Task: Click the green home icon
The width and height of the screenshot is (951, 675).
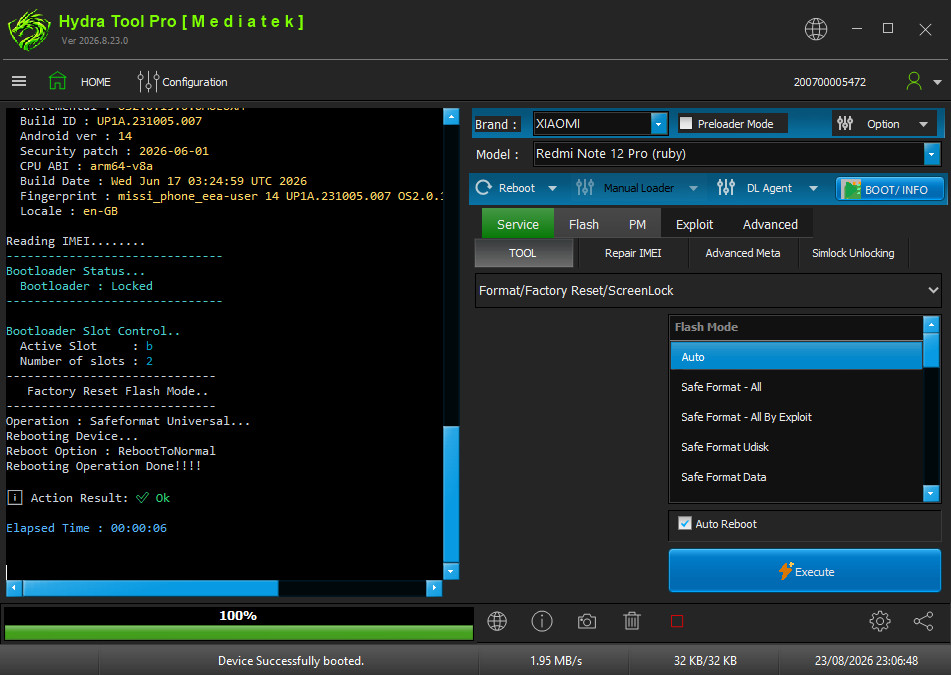Action: point(58,81)
